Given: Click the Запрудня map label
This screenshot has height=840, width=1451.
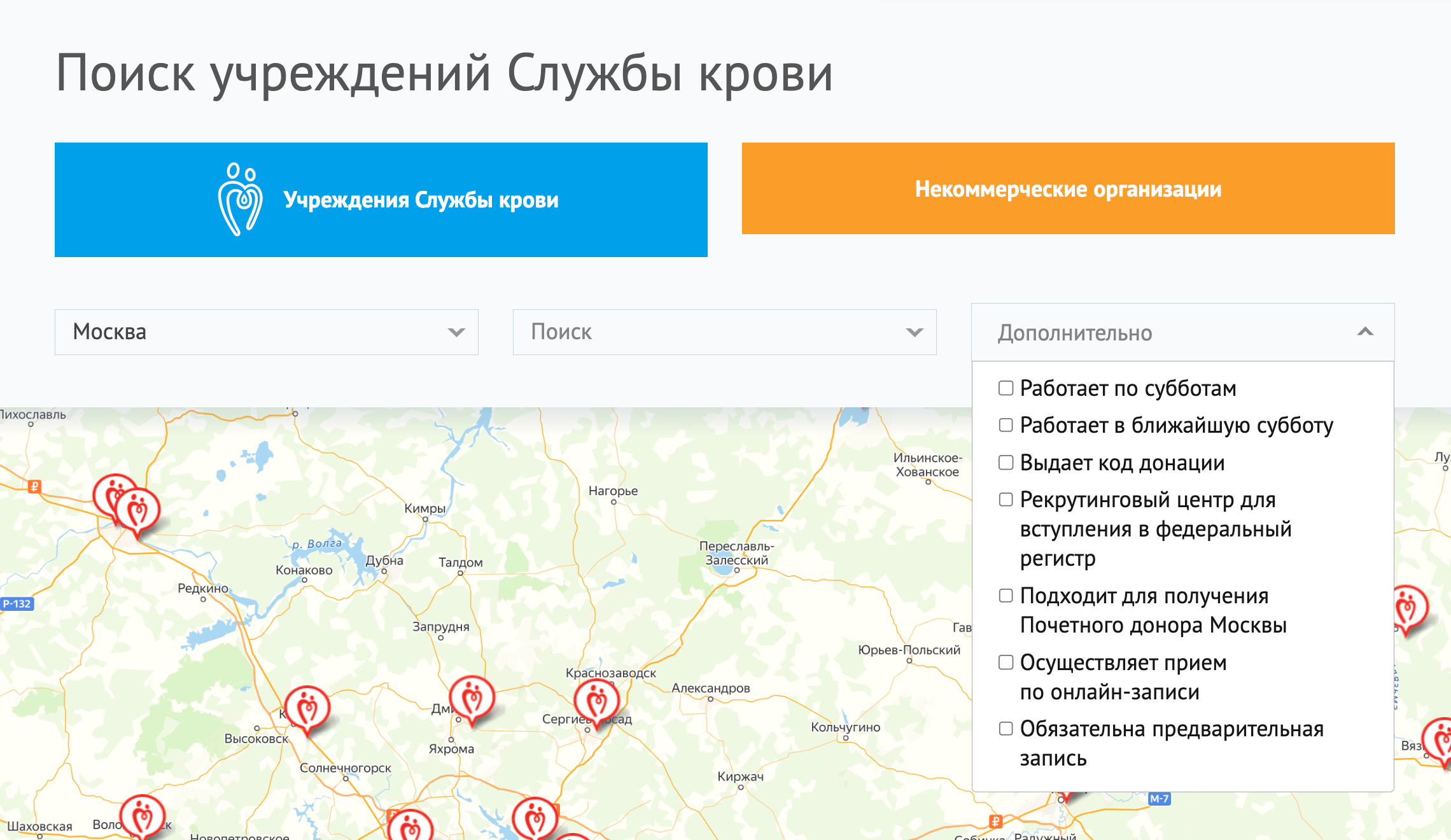Looking at the screenshot, I should [441, 626].
